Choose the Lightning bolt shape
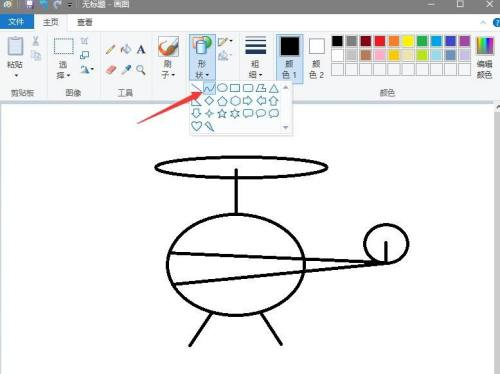 209,126
